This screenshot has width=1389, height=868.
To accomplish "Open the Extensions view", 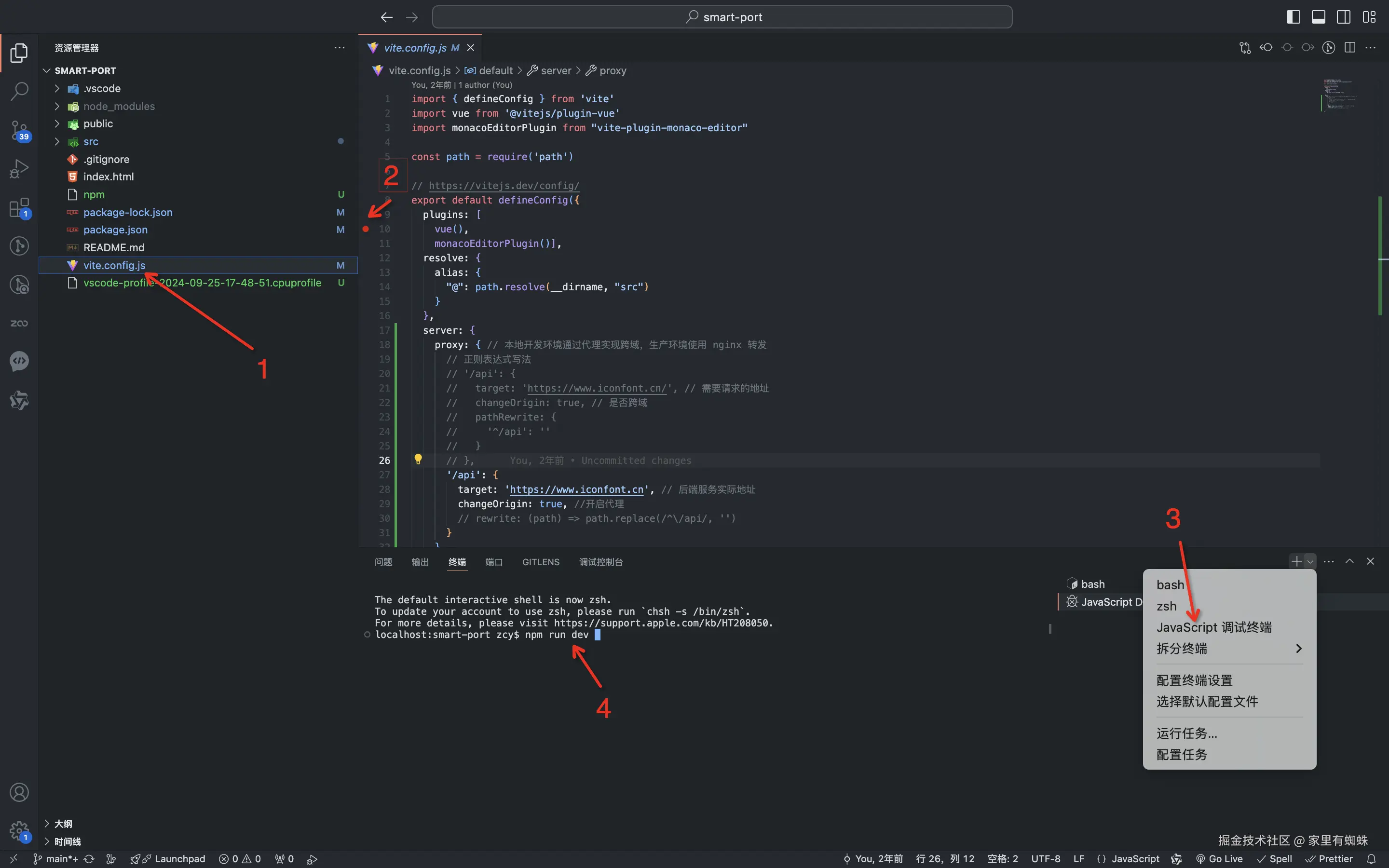I will tap(19, 208).
